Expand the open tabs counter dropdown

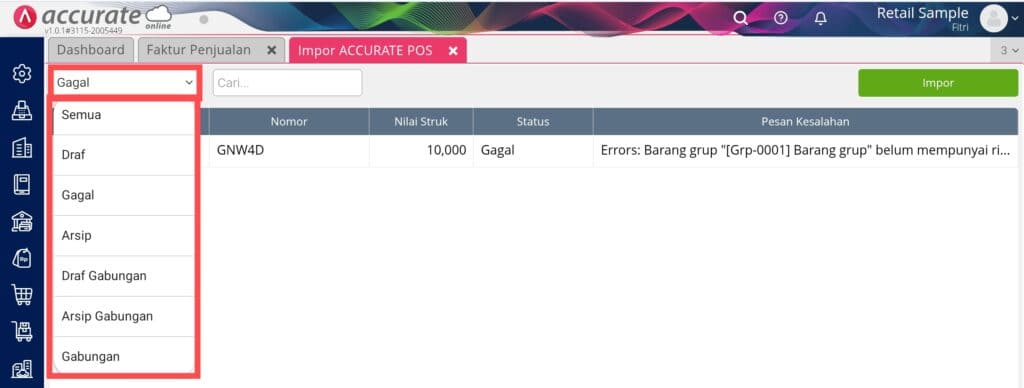1009,50
